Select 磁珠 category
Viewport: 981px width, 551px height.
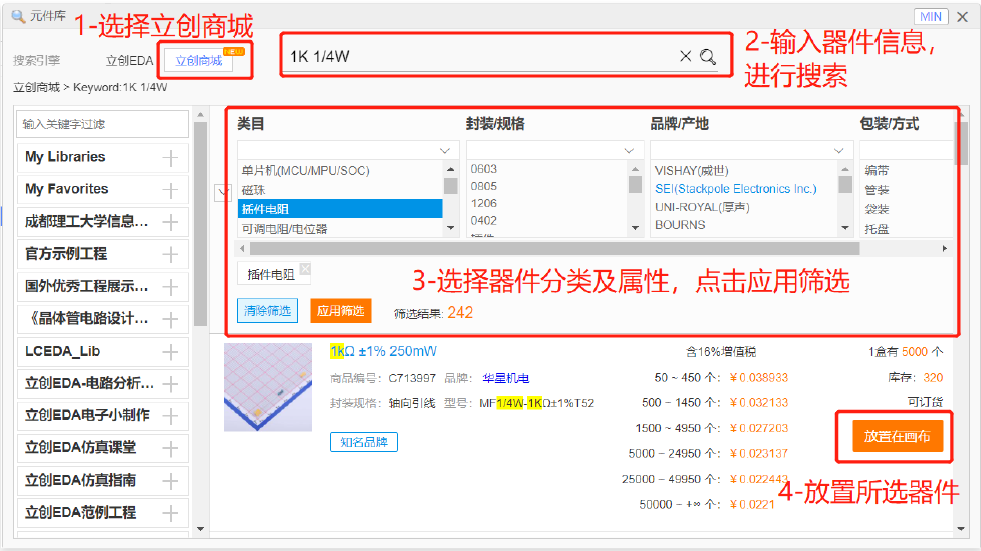click(x=253, y=190)
